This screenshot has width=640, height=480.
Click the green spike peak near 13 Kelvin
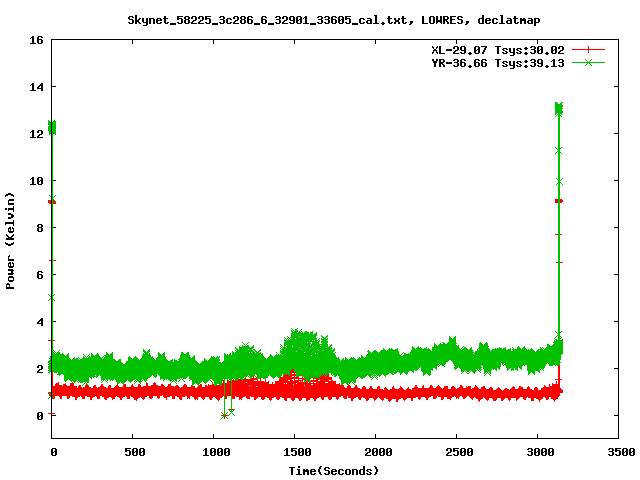pos(559,109)
